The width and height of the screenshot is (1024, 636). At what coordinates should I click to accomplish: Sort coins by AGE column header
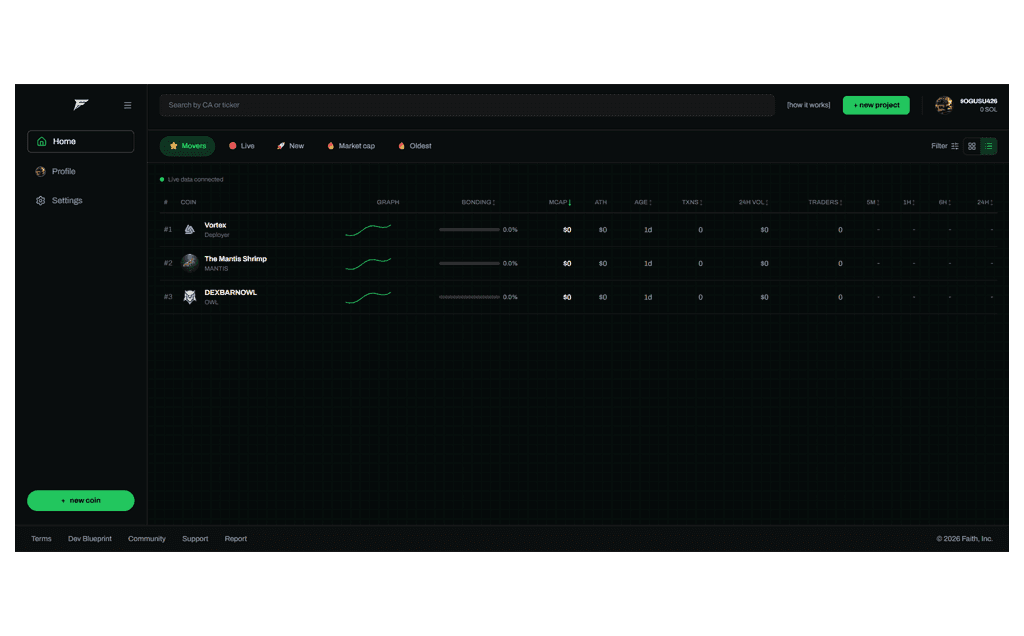pyautogui.click(x=642, y=202)
